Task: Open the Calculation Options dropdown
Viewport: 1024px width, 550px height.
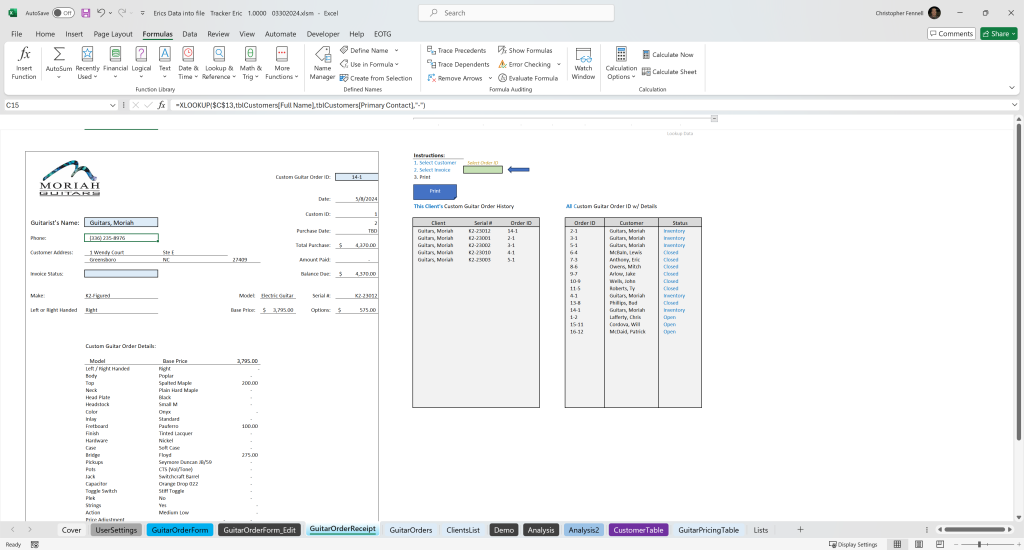Action: [621, 63]
